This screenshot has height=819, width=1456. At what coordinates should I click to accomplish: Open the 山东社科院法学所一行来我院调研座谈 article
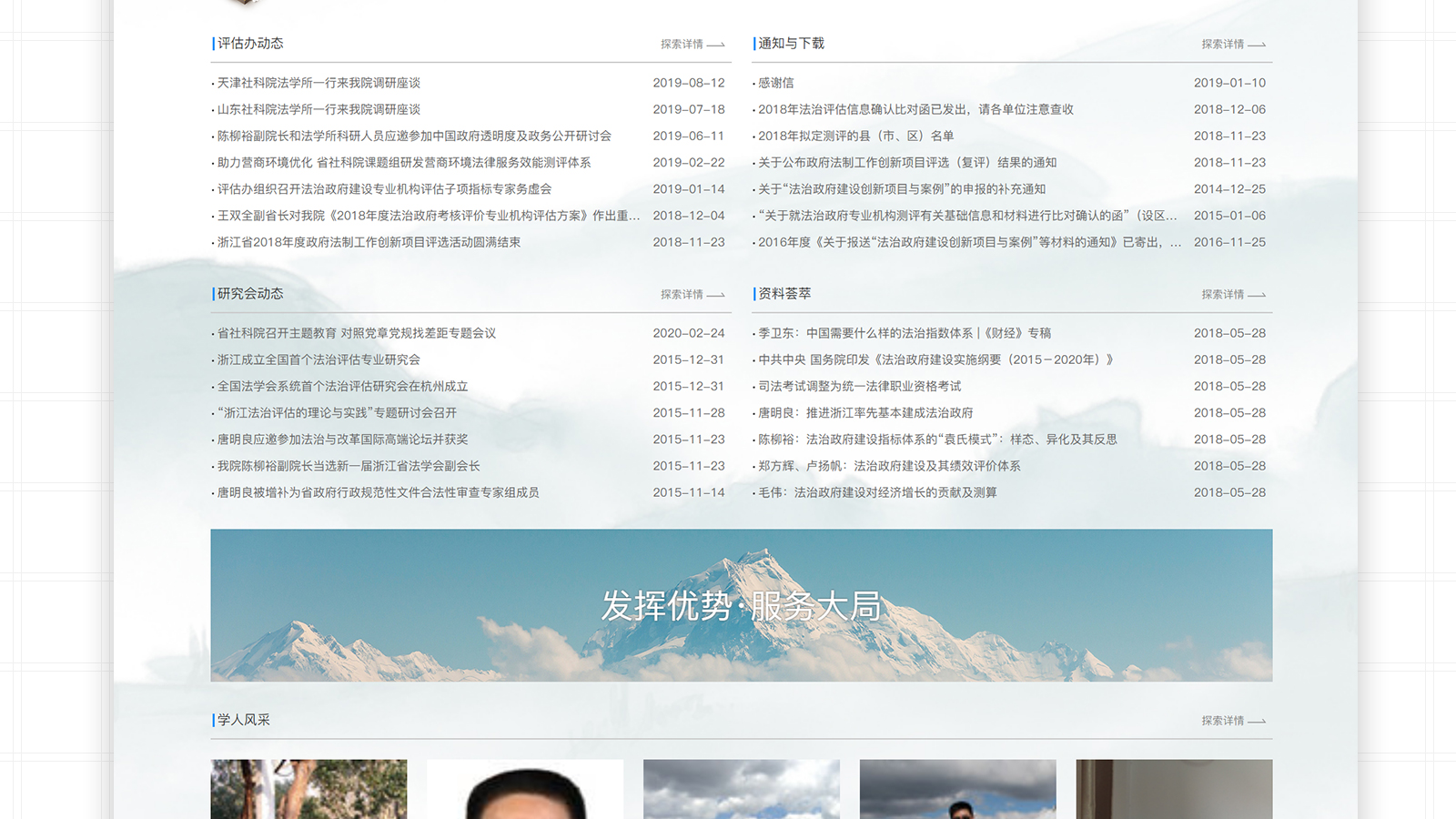click(x=318, y=109)
